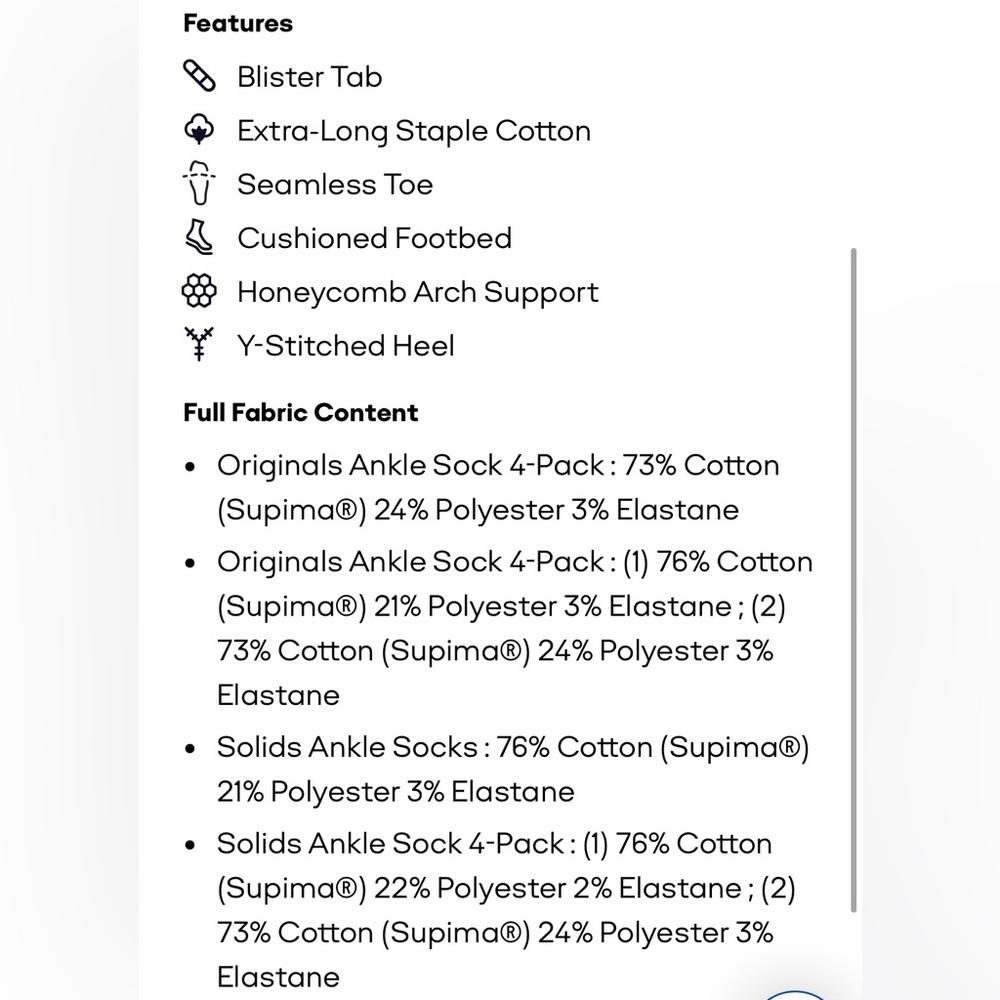
Task: Click the Full Fabric Content heading
Action: tap(300, 413)
